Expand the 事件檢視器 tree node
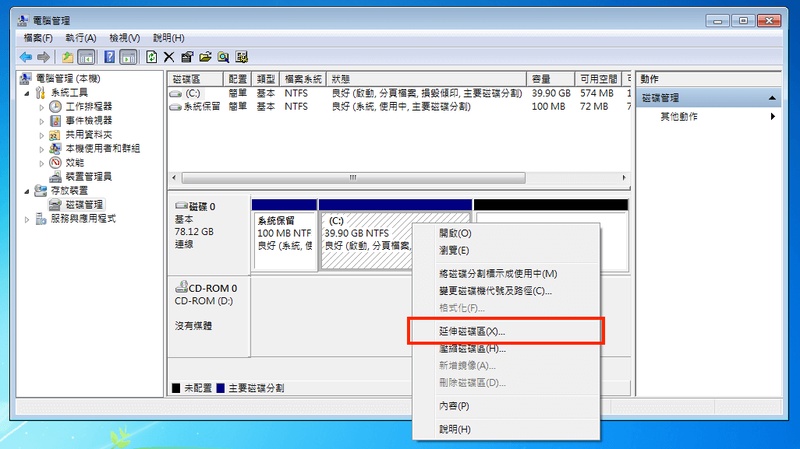The height and width of the screenshot is (449, 800). [42, 121]
